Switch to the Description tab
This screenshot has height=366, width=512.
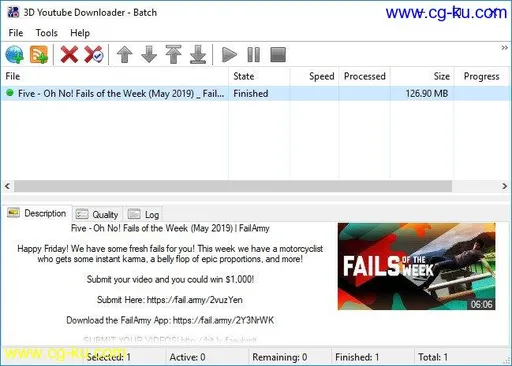pos(37,213)
